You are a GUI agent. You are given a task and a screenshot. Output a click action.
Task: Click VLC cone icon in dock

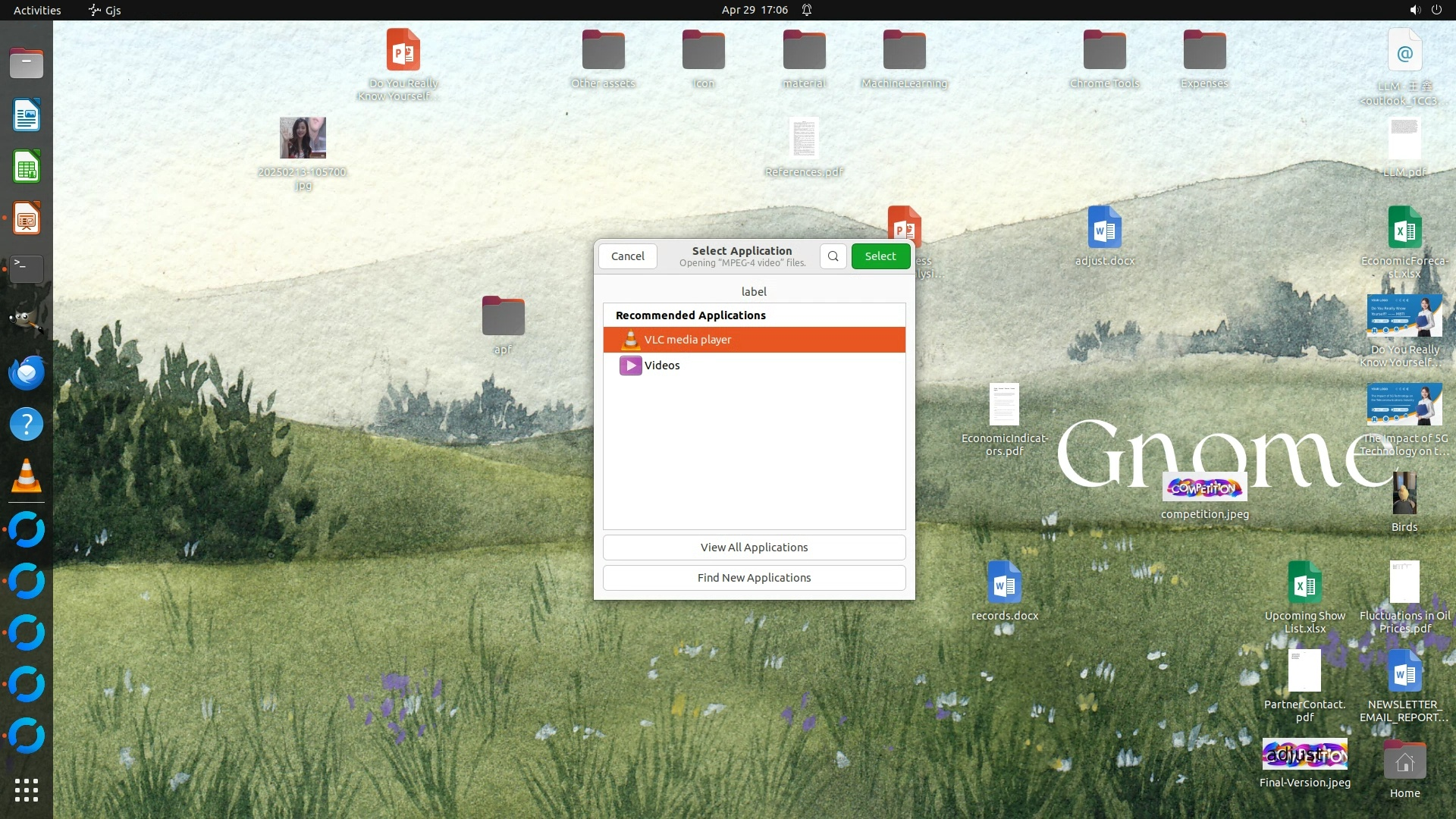coord(27,476)
